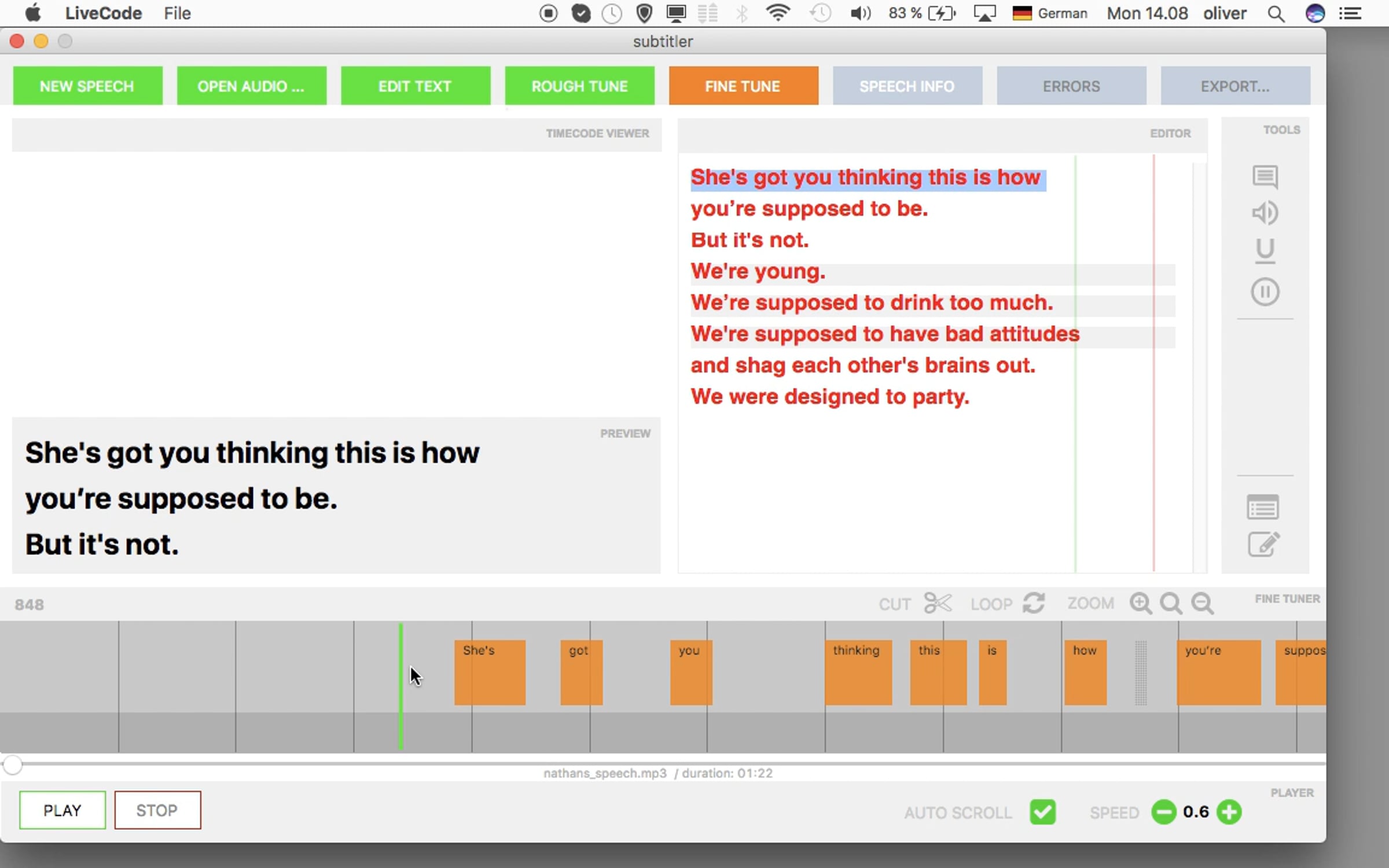Viewport: 1389px width, 868px height.
Task: Click the edit pencil tool icon
Action: (x=1263, y=544)
